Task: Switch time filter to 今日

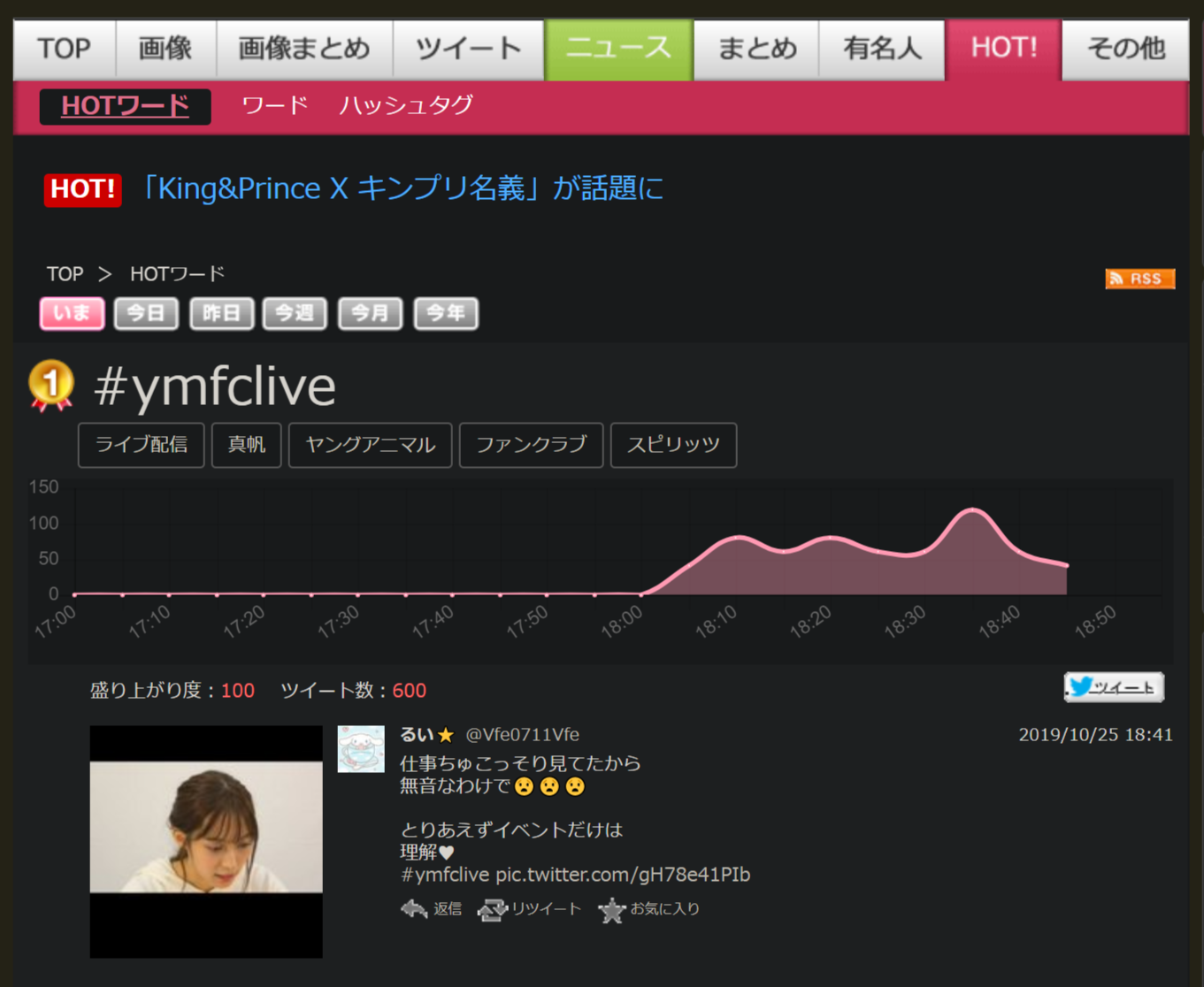Action: (146, 313)
